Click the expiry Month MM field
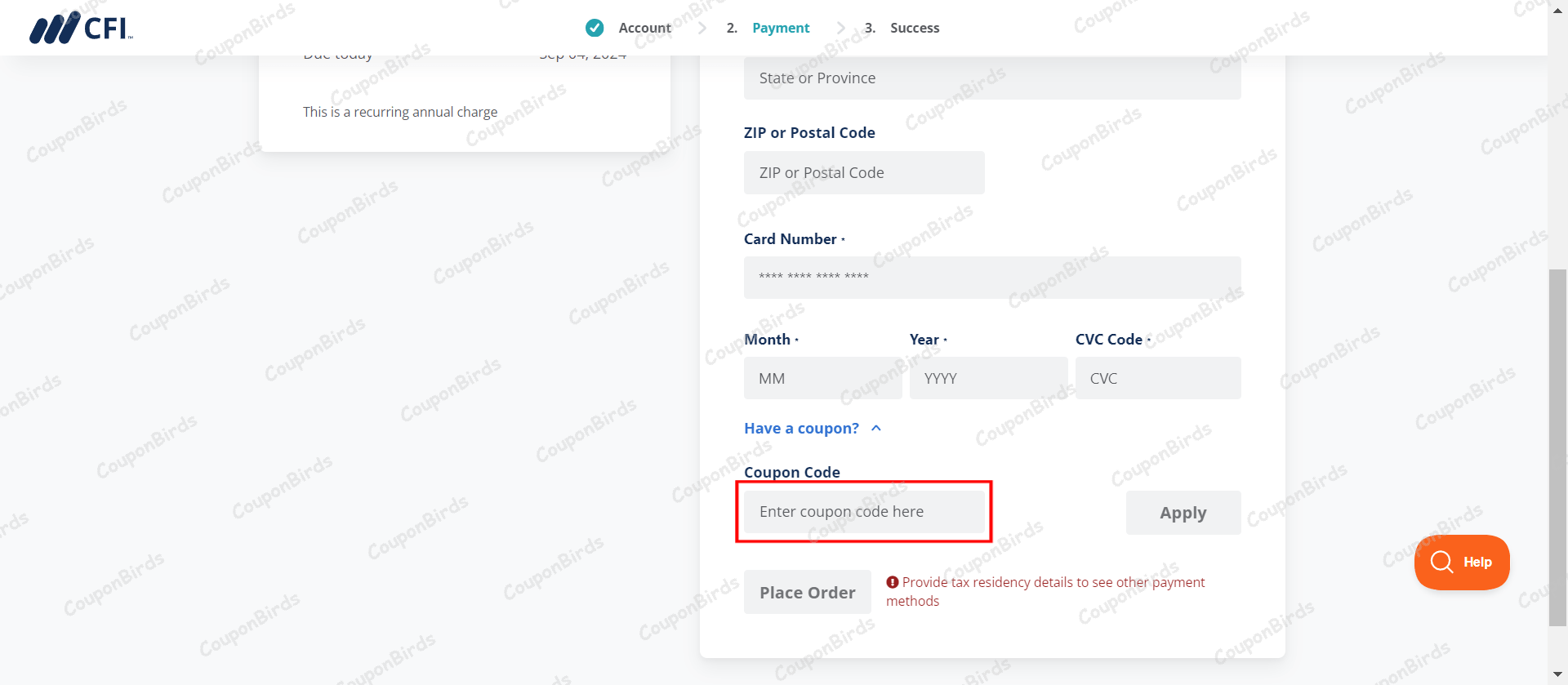1568x685 pixels. [822, 378]
